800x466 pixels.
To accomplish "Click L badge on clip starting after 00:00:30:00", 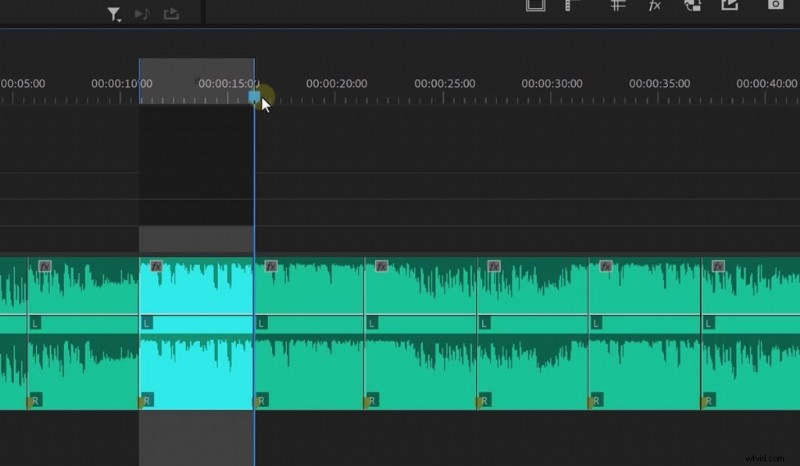I will tap(596, 323).
